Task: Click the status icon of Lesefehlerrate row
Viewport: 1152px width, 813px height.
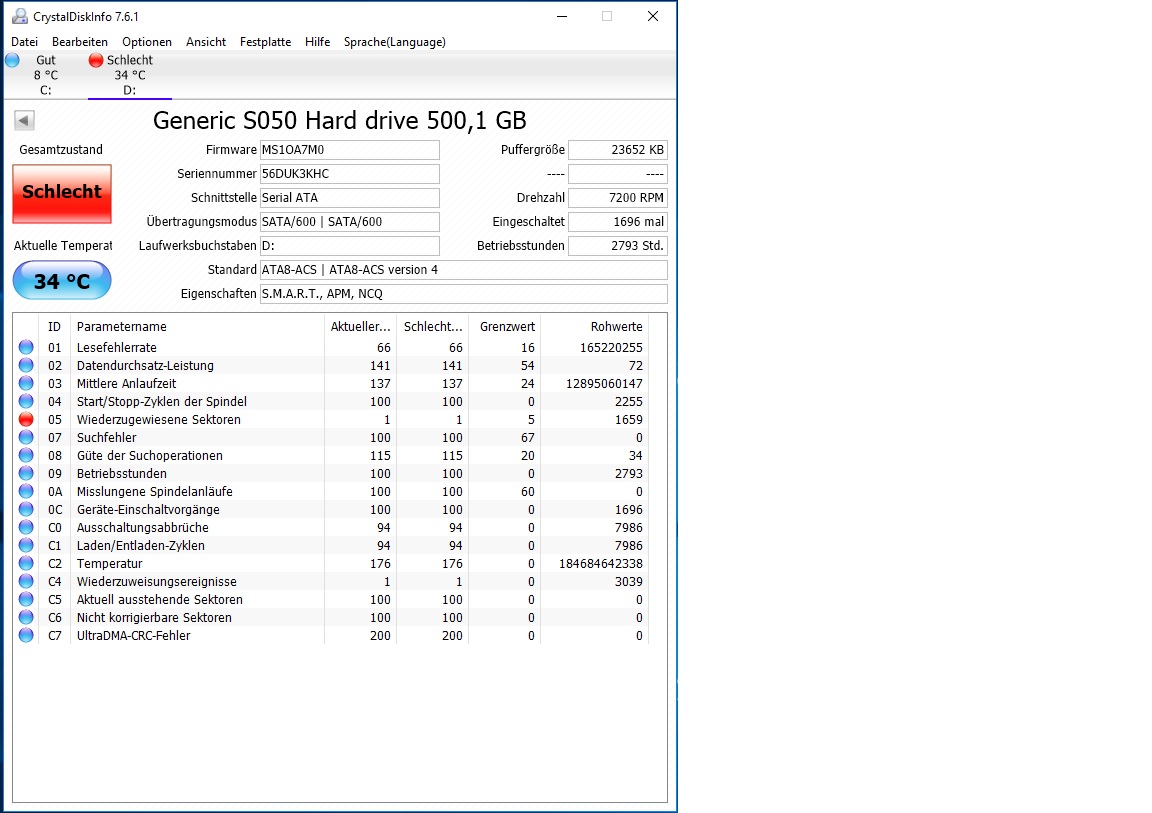Action: point(26,347)
